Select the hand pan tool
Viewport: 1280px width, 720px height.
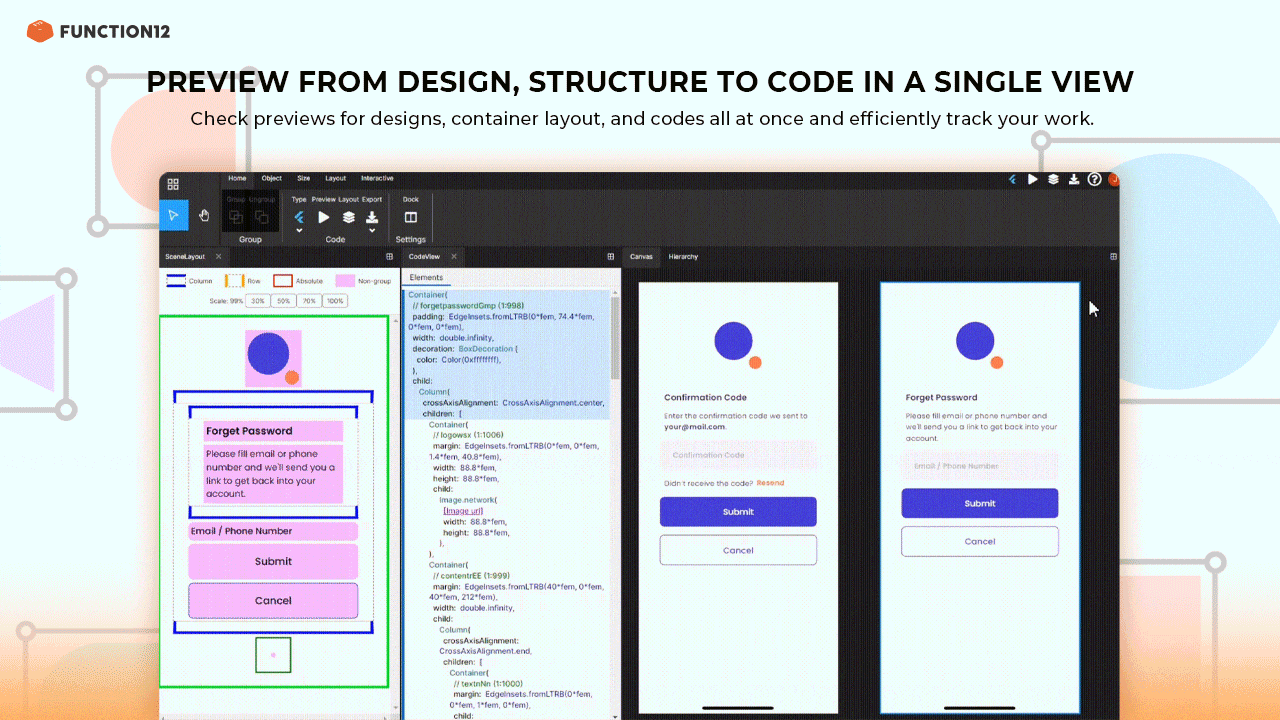tap(203, 215)
